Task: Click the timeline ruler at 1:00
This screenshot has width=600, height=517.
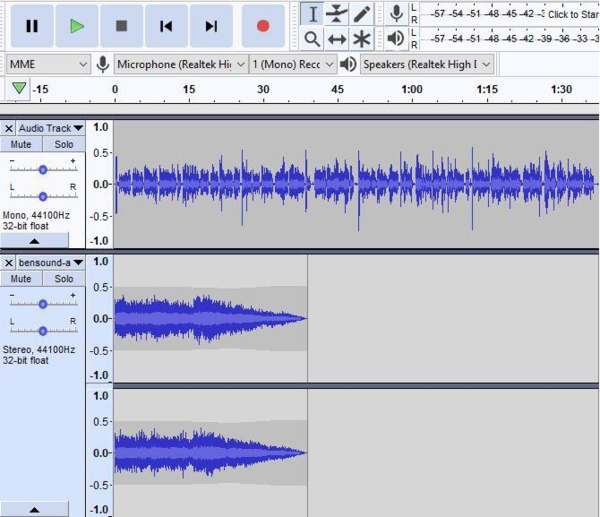Action: pos(412,90)
